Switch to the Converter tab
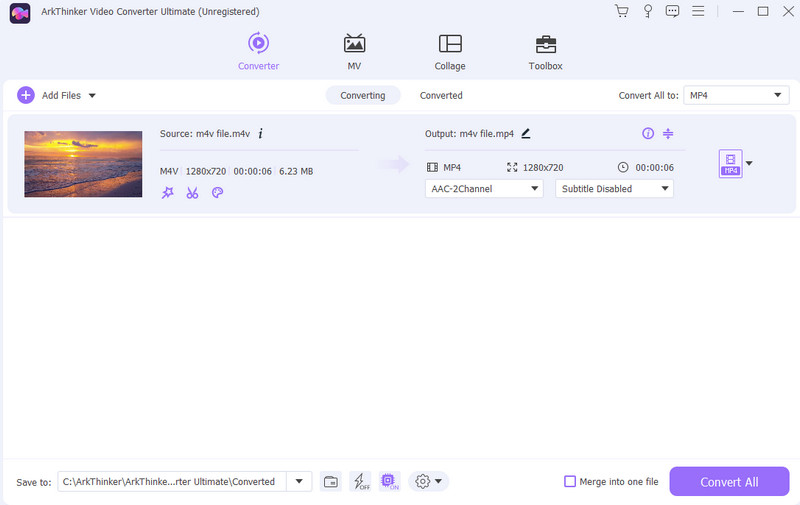The image size is (800, 505). [x=258, y=51]
